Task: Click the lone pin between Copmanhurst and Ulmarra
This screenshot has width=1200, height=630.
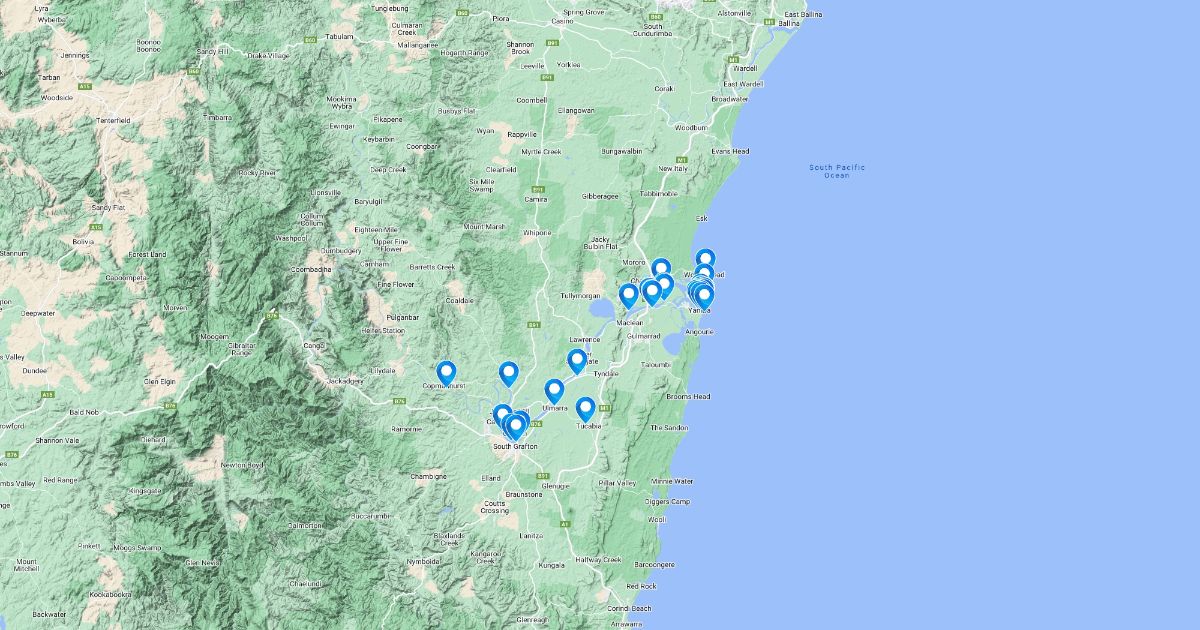Action: 508,374
